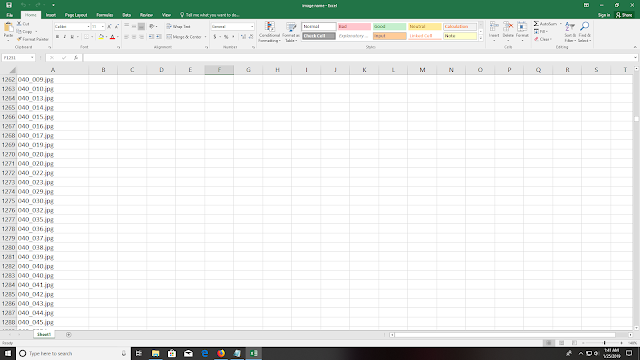The image size is (640, 360).
Task: Switch to the Insert tab
Action: click(x=51, y=15)
